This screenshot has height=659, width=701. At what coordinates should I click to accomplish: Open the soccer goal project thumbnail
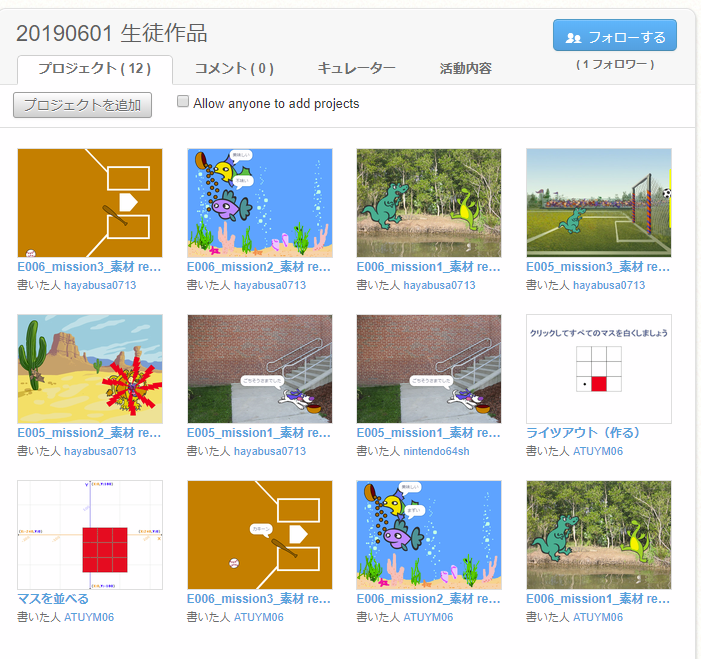point(598,203)
